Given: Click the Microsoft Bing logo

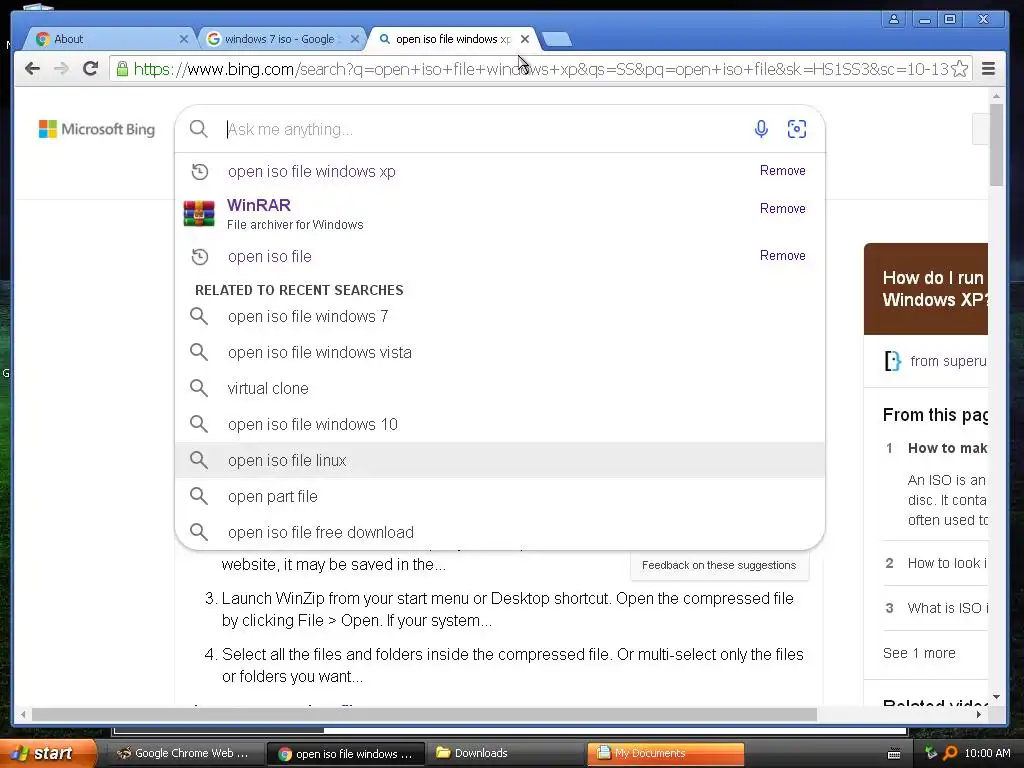Looking at the screenshot, I should [x=97, y=129].
